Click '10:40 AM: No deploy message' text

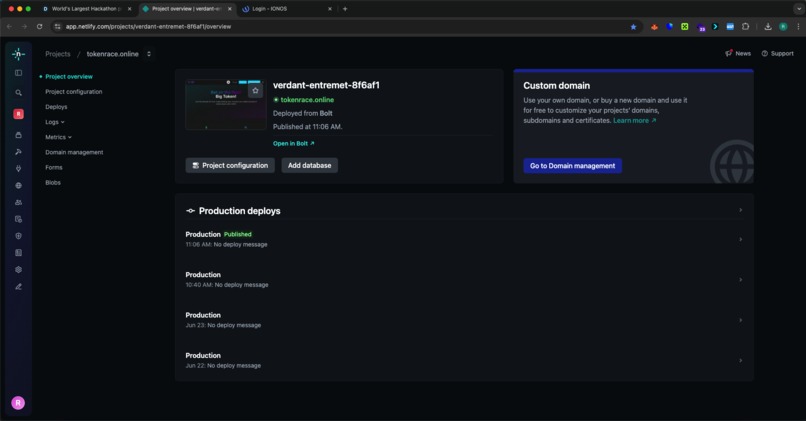[227, 285]
